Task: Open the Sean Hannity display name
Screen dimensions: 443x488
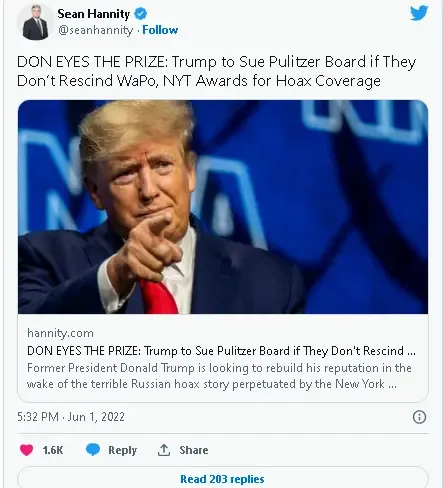Action: point(94,14)
